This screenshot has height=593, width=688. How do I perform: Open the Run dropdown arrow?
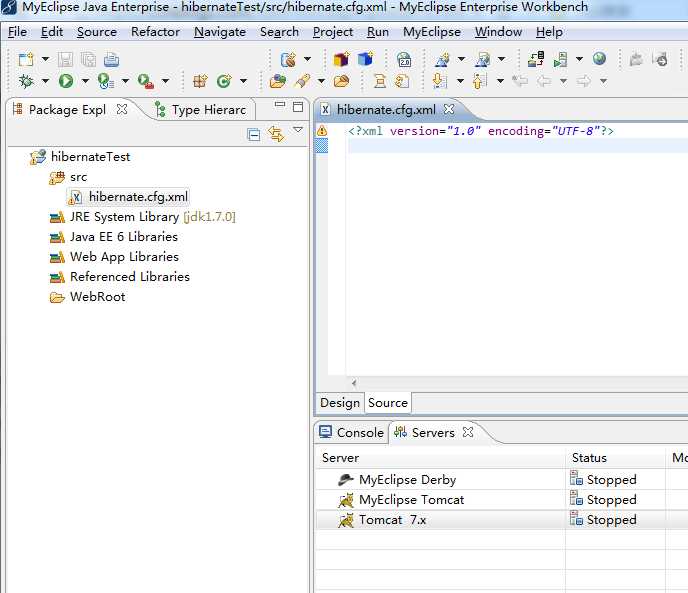pyautogui.click(x=85, y=81)
